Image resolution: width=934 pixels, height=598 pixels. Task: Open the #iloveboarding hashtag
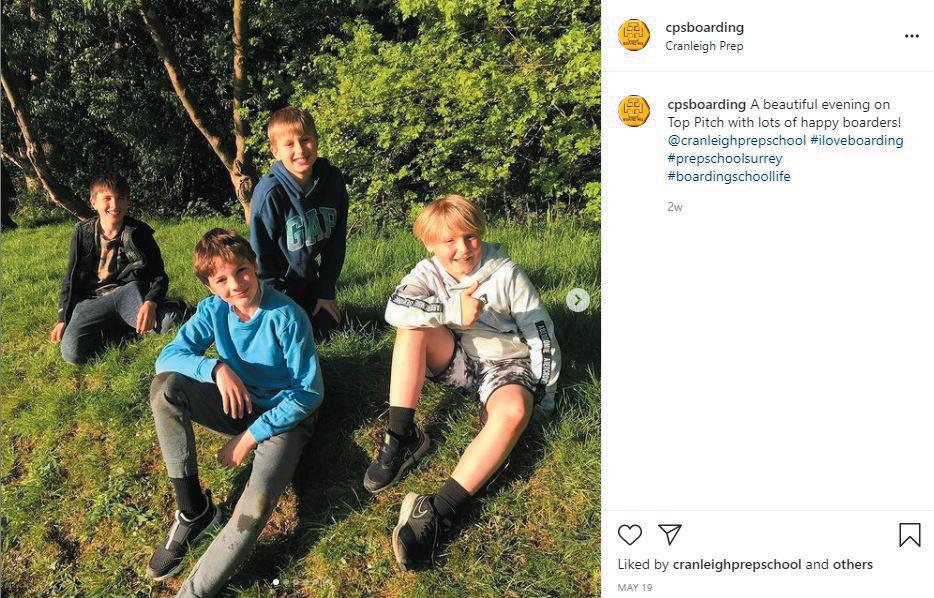click(x=857, y=141)
